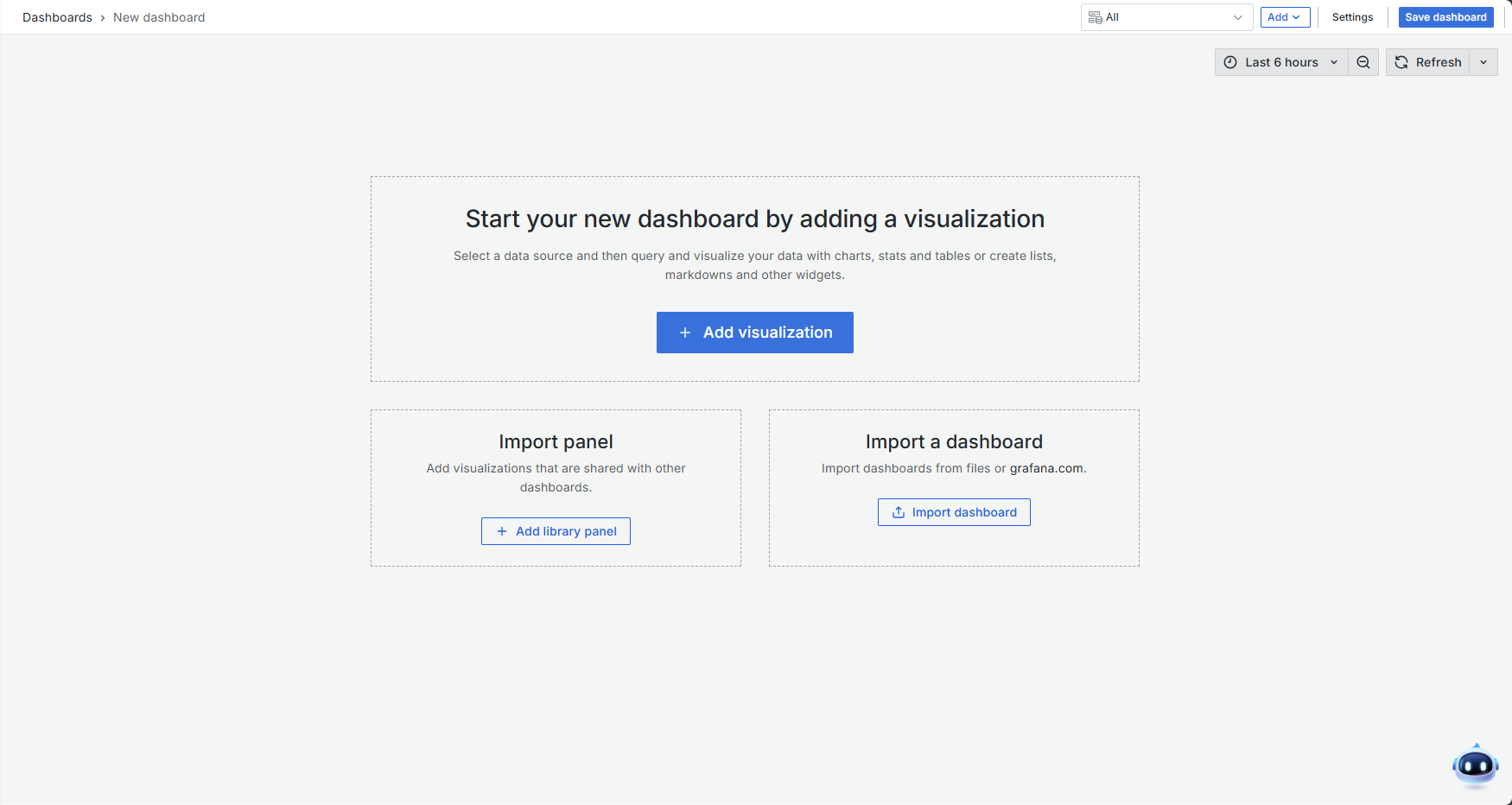Open the Add dropdown menu

click(x=1285, y=17)
